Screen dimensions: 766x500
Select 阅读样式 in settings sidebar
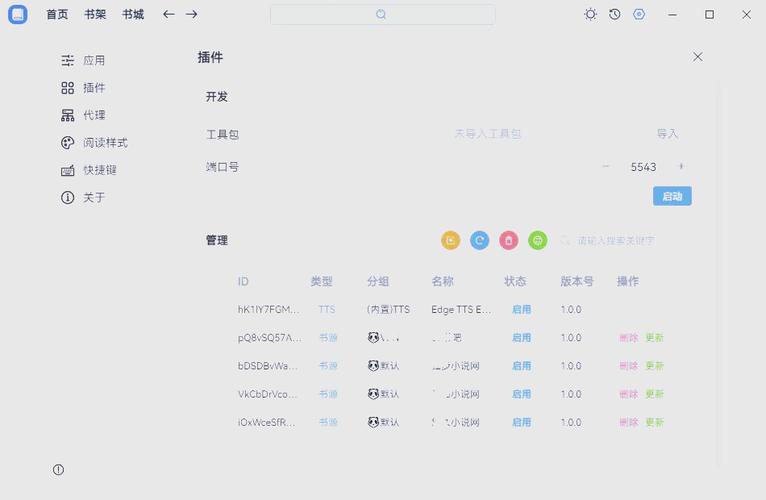(94, 142)
